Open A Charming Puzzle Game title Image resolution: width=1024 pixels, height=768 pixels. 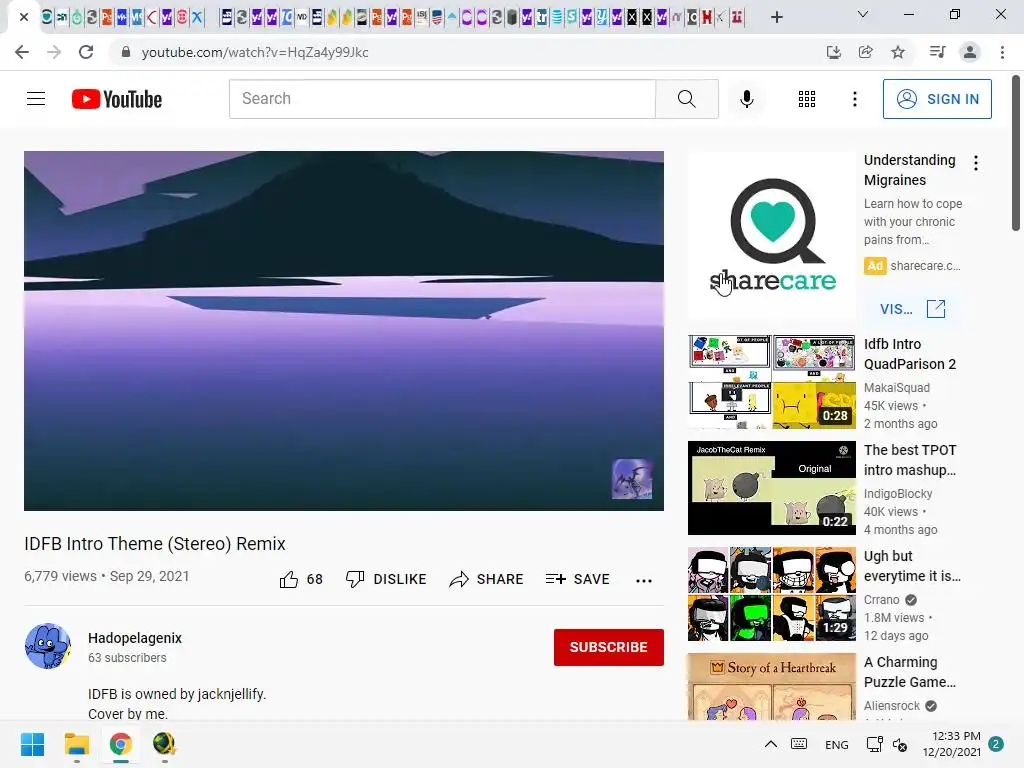(910, 671)
